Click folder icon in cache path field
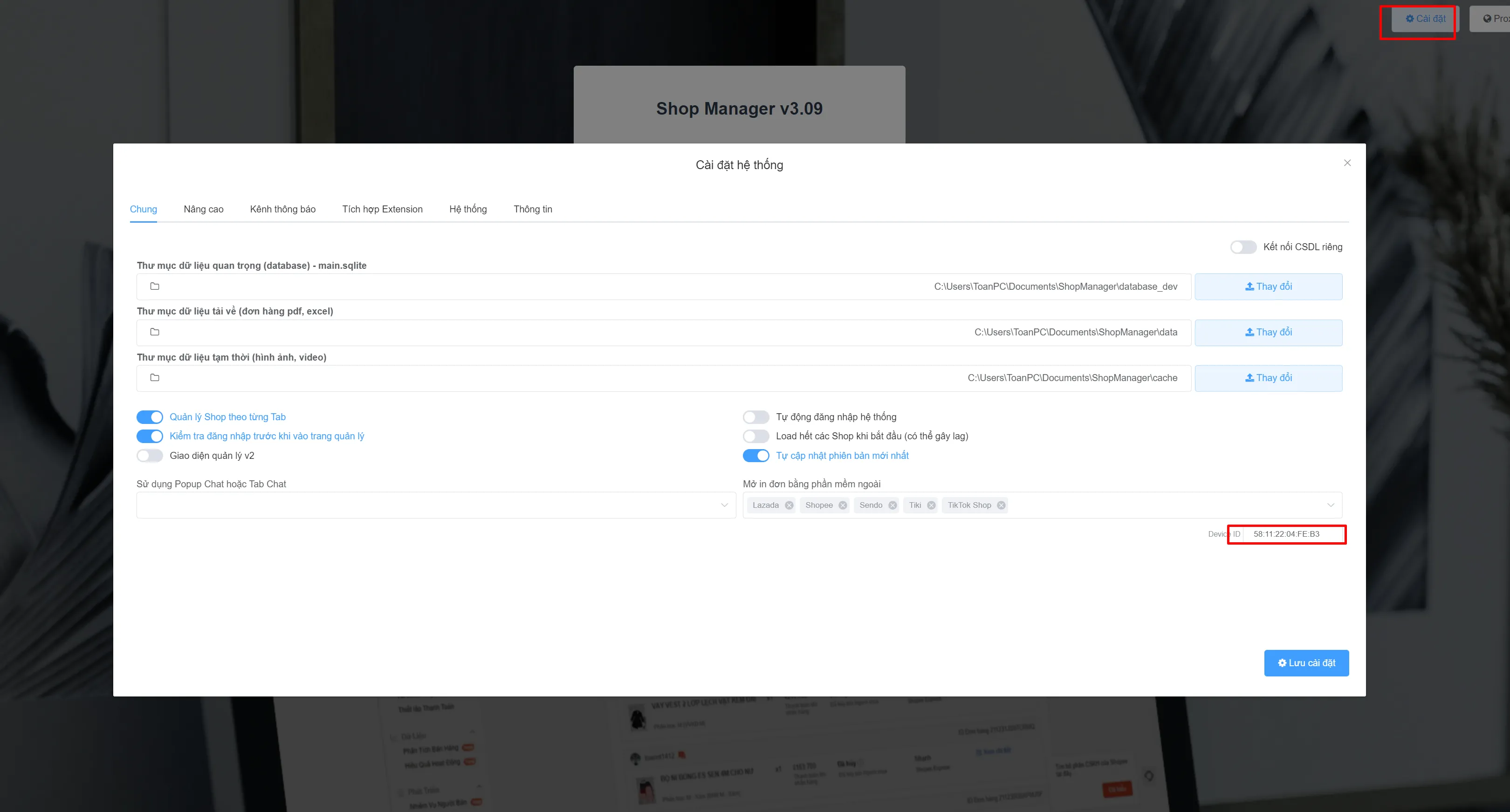Screen dimensions: 1510x812 pos(155,378)
